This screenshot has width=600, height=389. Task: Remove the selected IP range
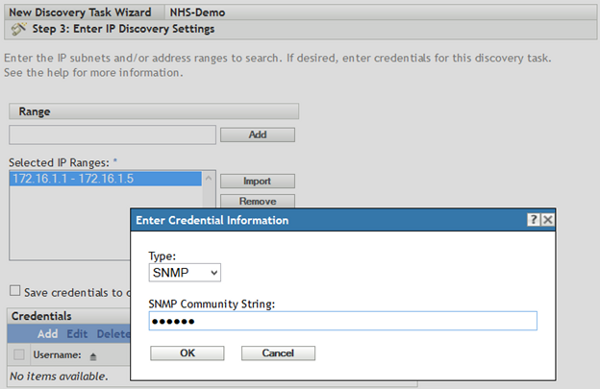click(258, 201)
